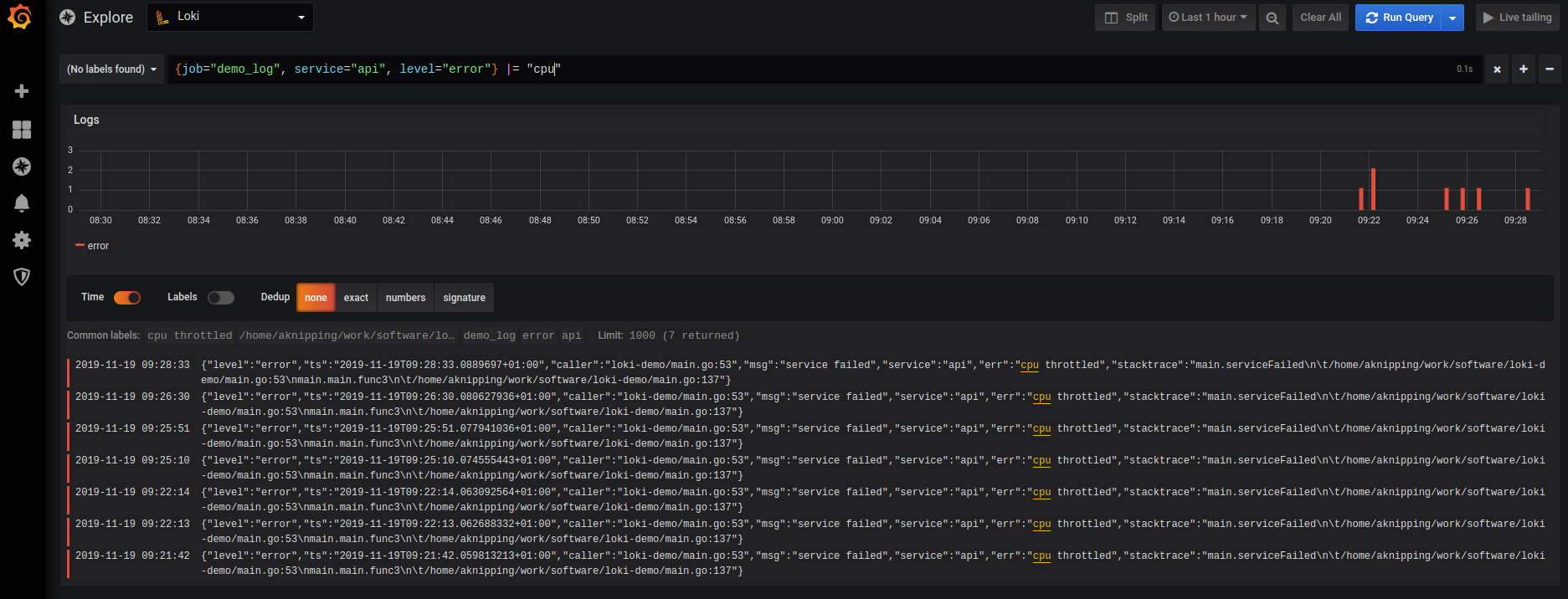Clear the query with the x button
The image size is (1568, 599).
point(1497,69)
